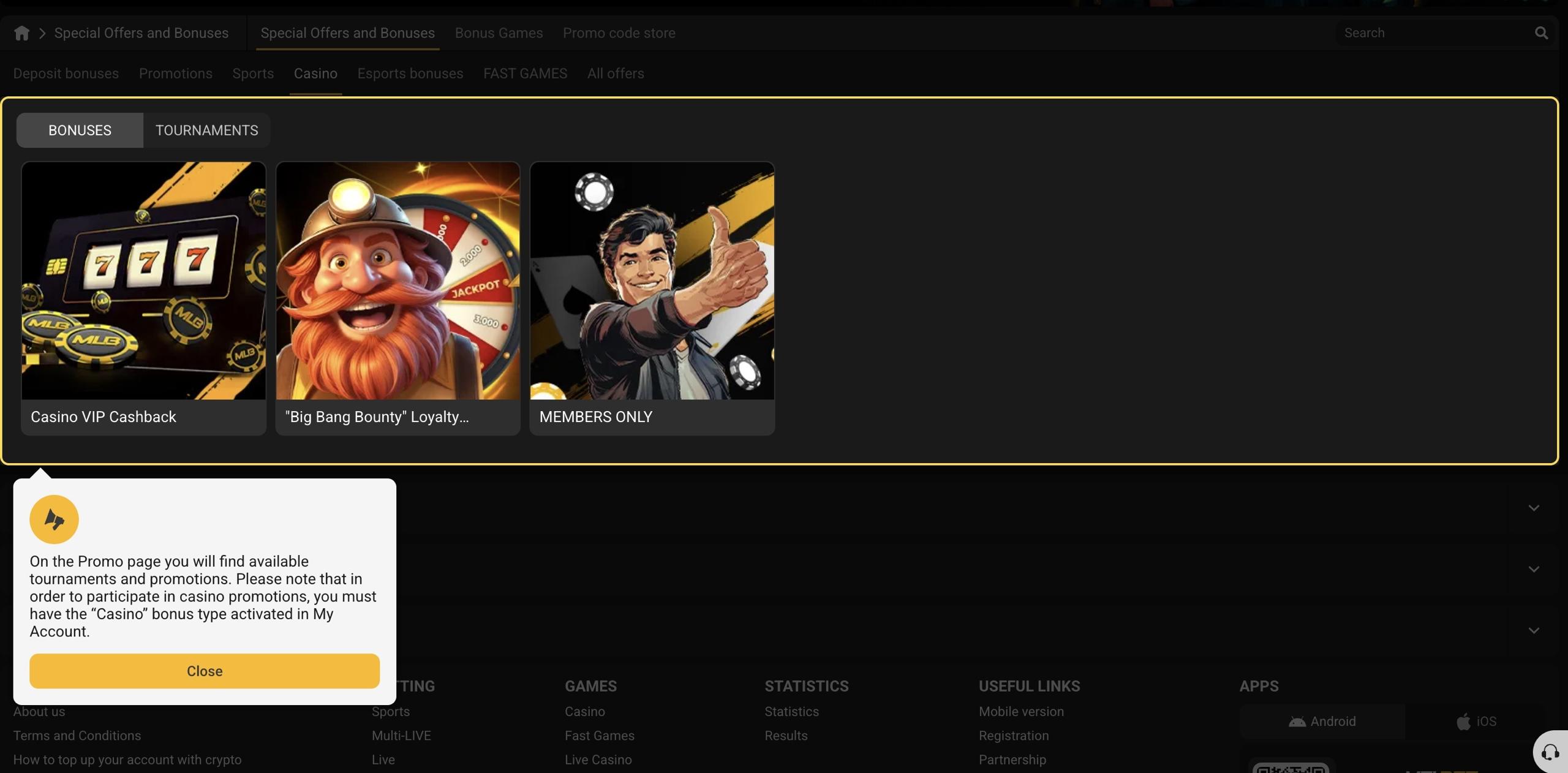The height and width of the screenshot is (773, 1568).
Task: Open footer Registration link
Action: pyautogui.click(x=1014, y=736)
